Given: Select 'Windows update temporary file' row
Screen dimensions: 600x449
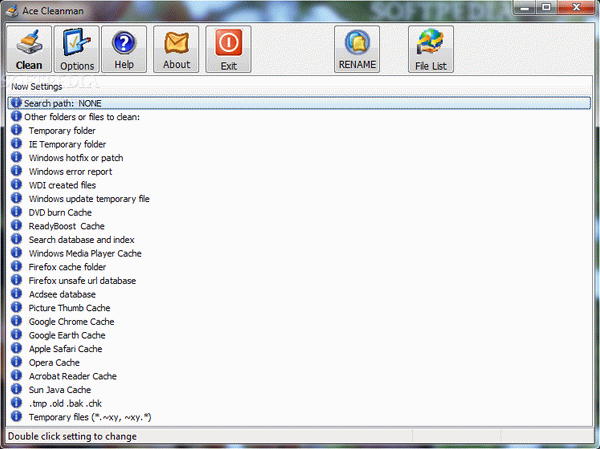Looking at the screenshot, I should 299,199.
